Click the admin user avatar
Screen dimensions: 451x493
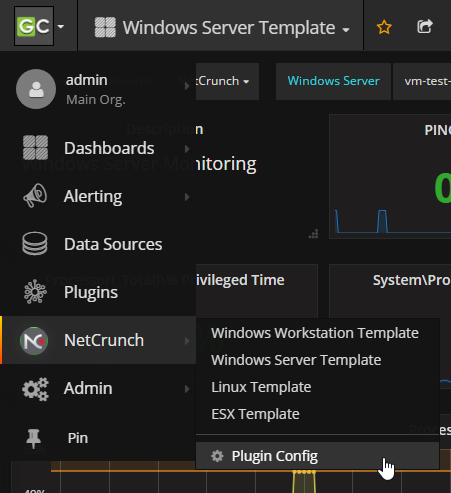36,89
